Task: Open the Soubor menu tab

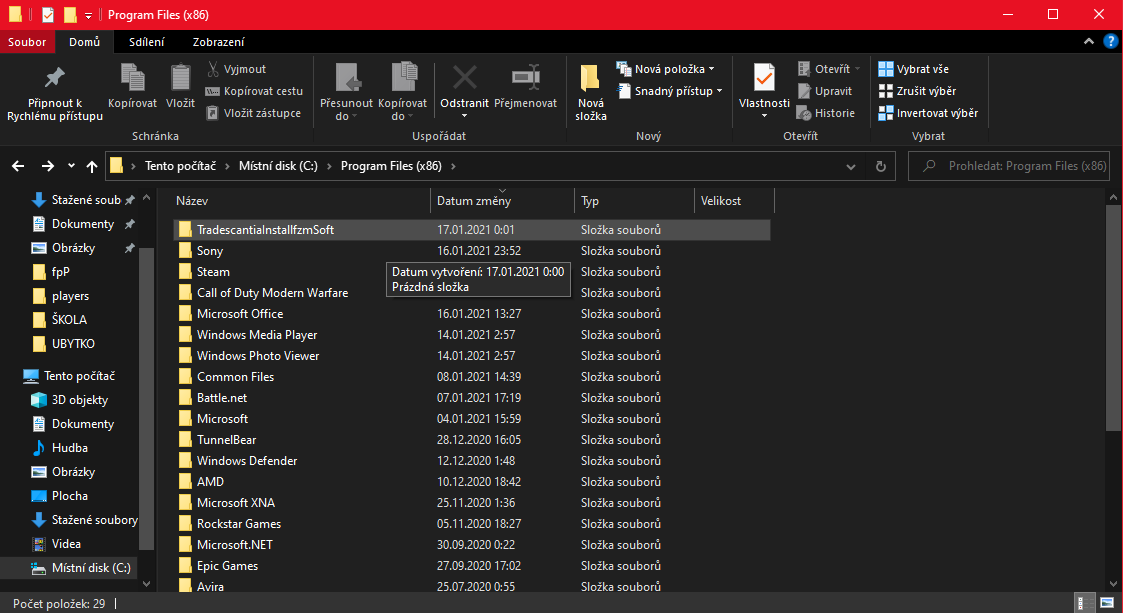Action: (27, 42)
